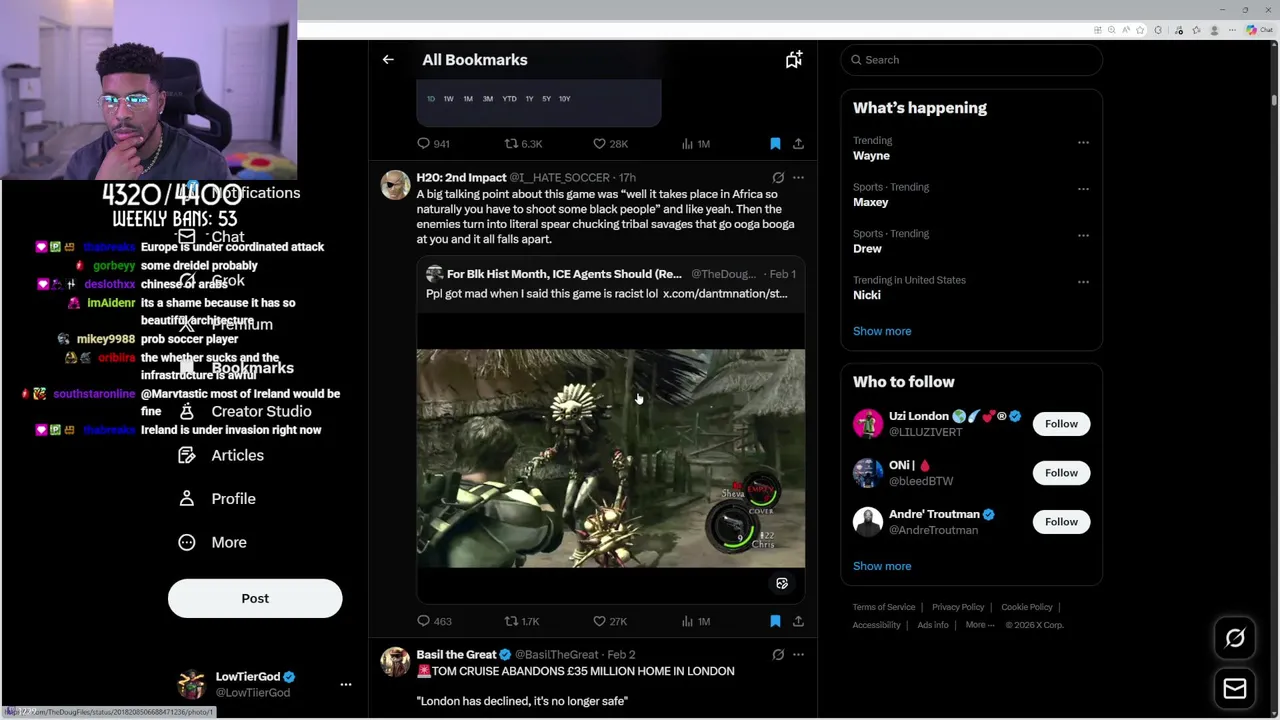1280x720 pixels.
Task: Open the Basil the Great profile avatar
Action: coord(395,662)
